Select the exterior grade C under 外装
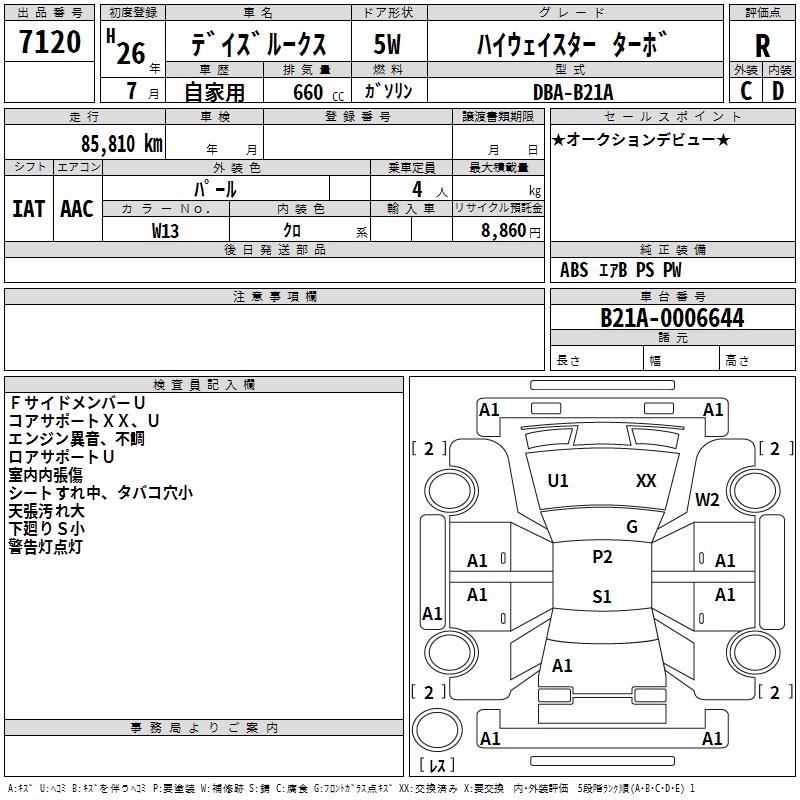This screenshot has width=800, height=800. [746, 91]
